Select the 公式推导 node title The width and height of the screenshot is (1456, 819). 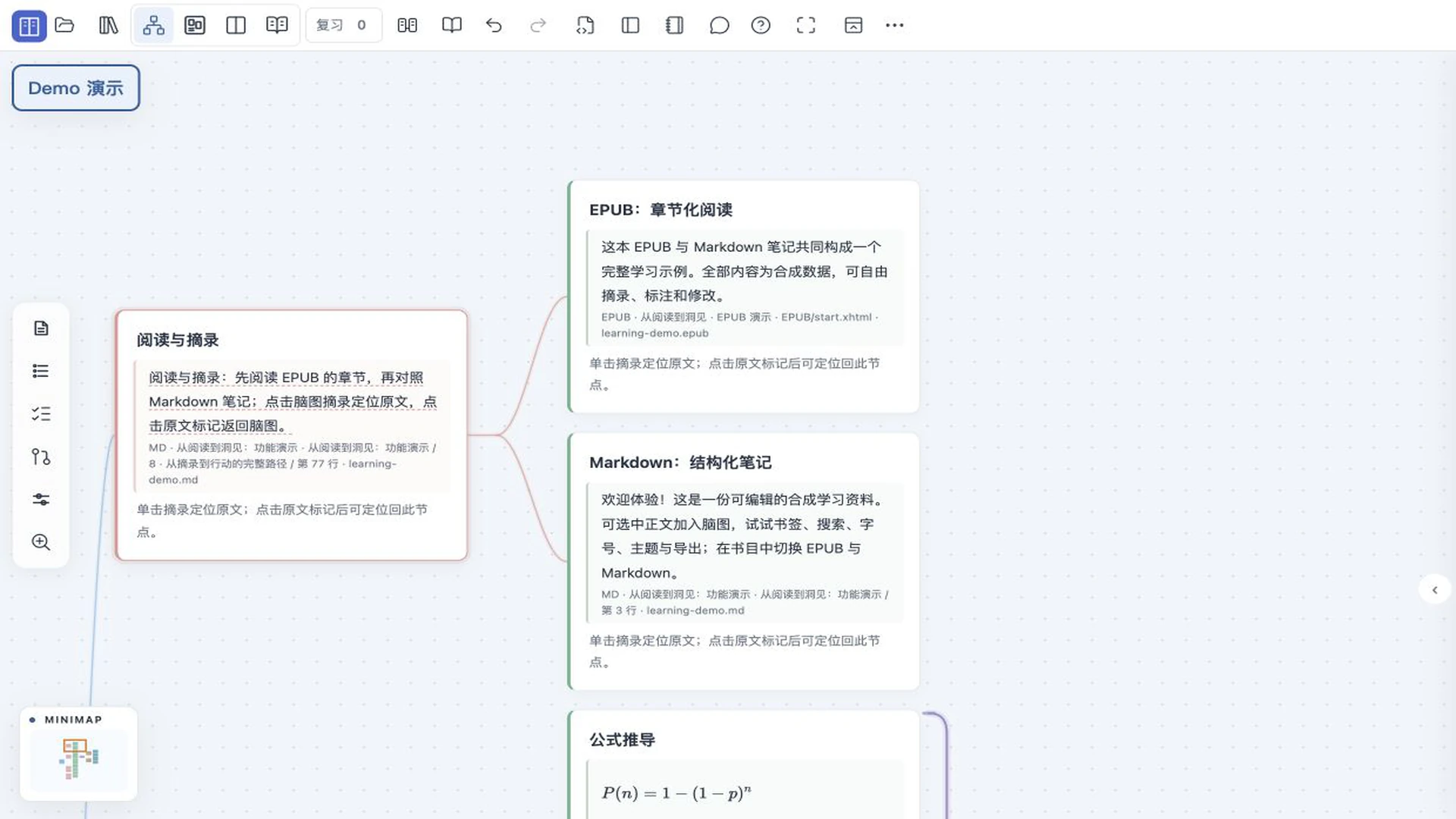[622, 740]
